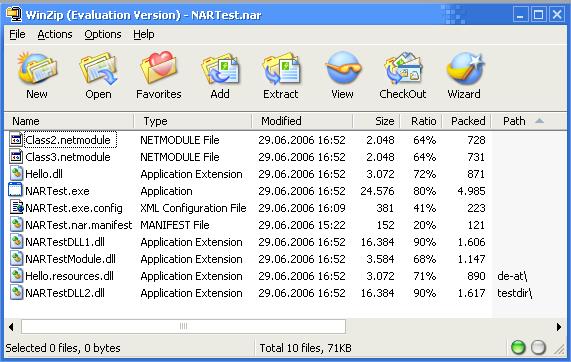571x362 pixels.
Task: Click the green status light indicator
Action: [518, 347]
